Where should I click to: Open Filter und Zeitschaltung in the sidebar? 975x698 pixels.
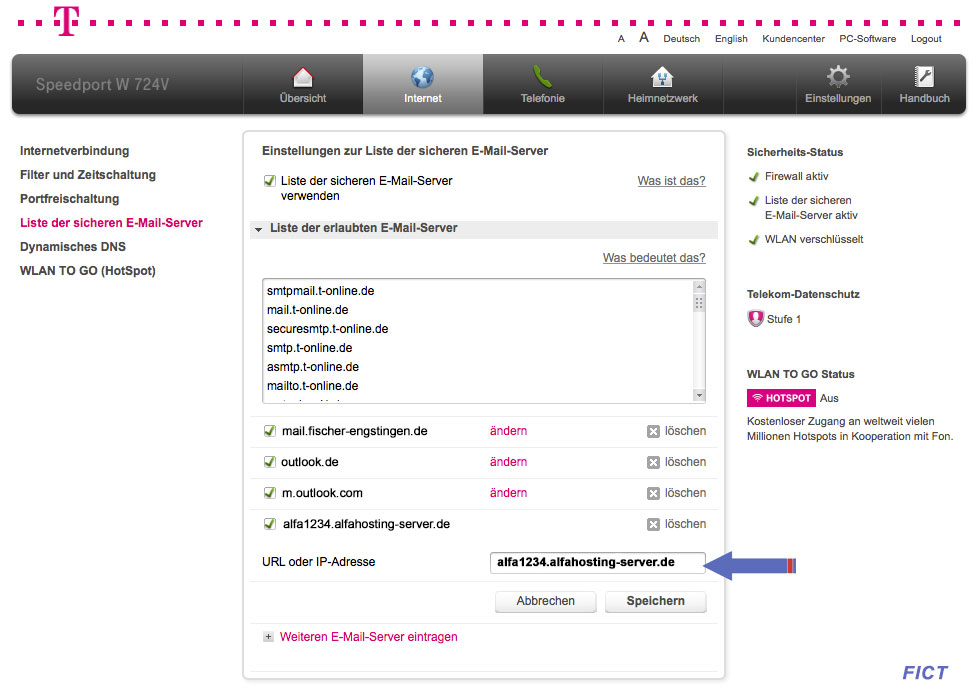pos(88,175)
